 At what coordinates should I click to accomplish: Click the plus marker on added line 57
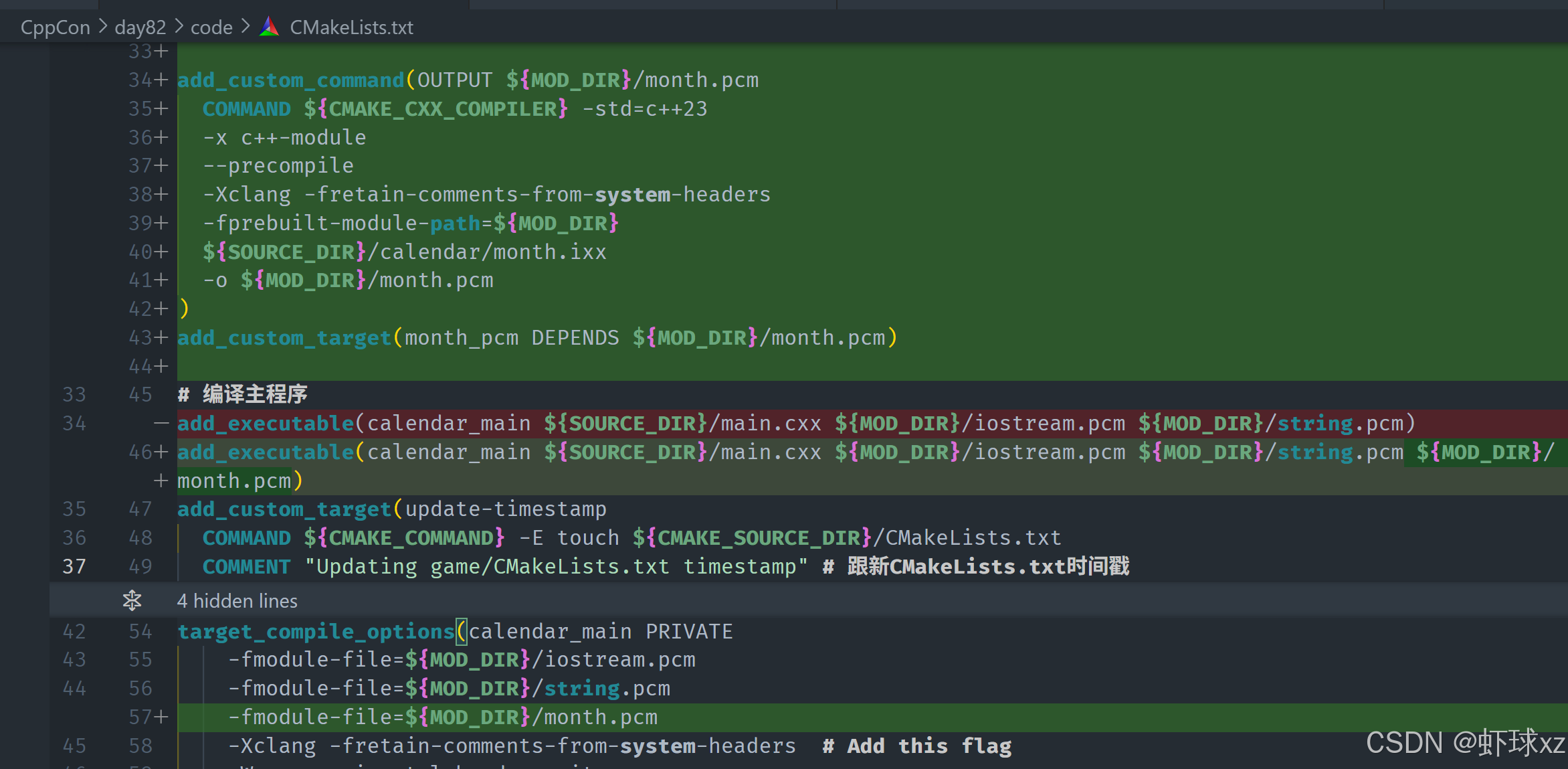[161, 717]
